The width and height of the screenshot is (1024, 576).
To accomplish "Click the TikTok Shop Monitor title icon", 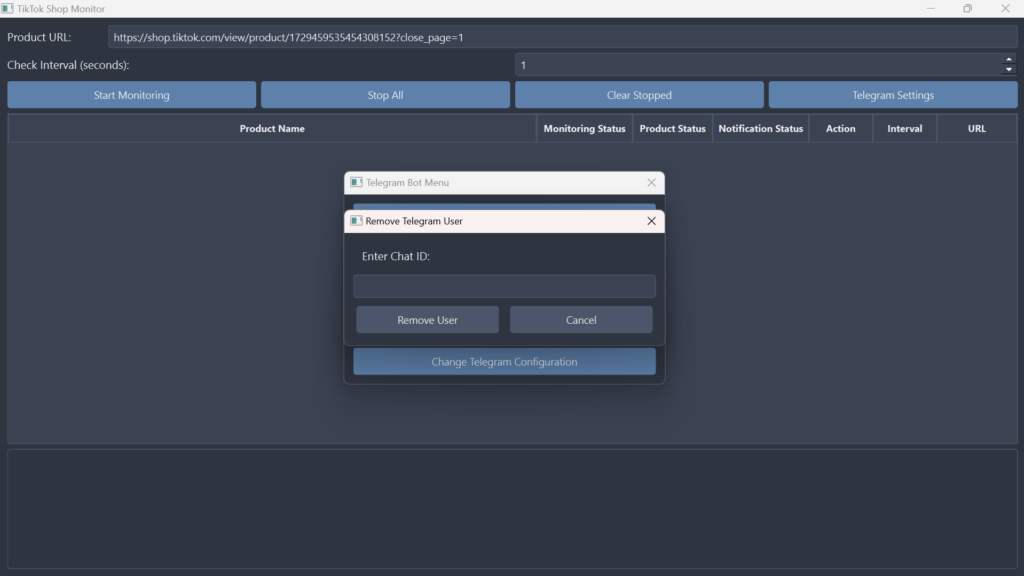I will pyautogui.click(x=7, y=8).
